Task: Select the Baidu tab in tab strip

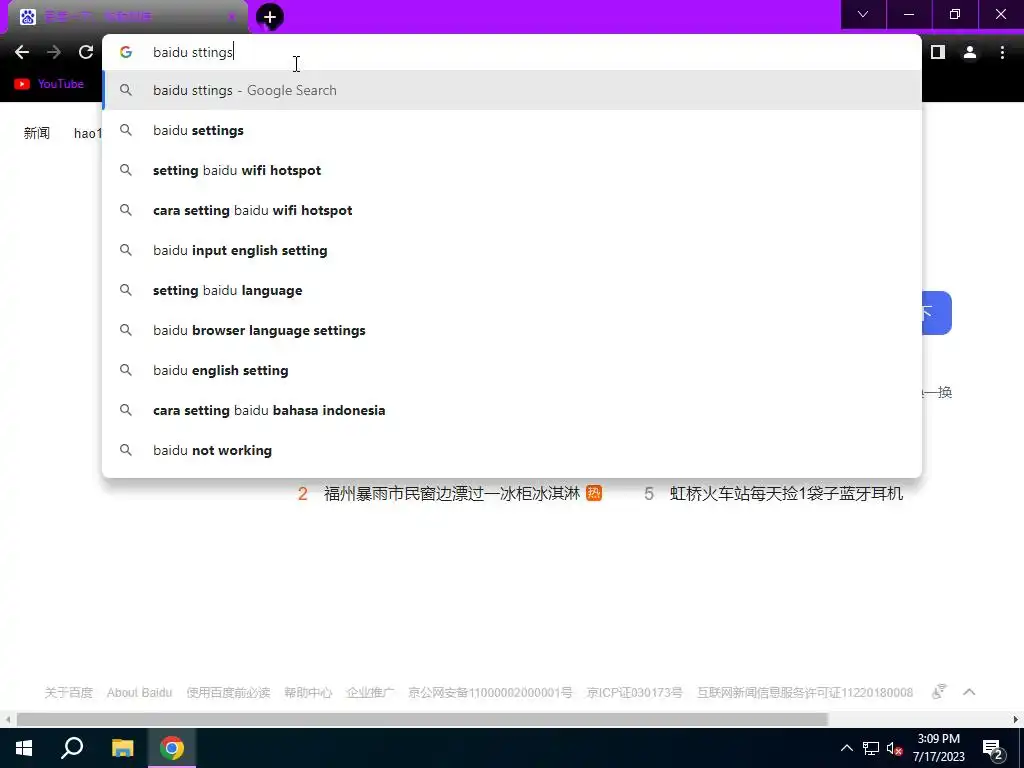Action: tap(127, 17)
